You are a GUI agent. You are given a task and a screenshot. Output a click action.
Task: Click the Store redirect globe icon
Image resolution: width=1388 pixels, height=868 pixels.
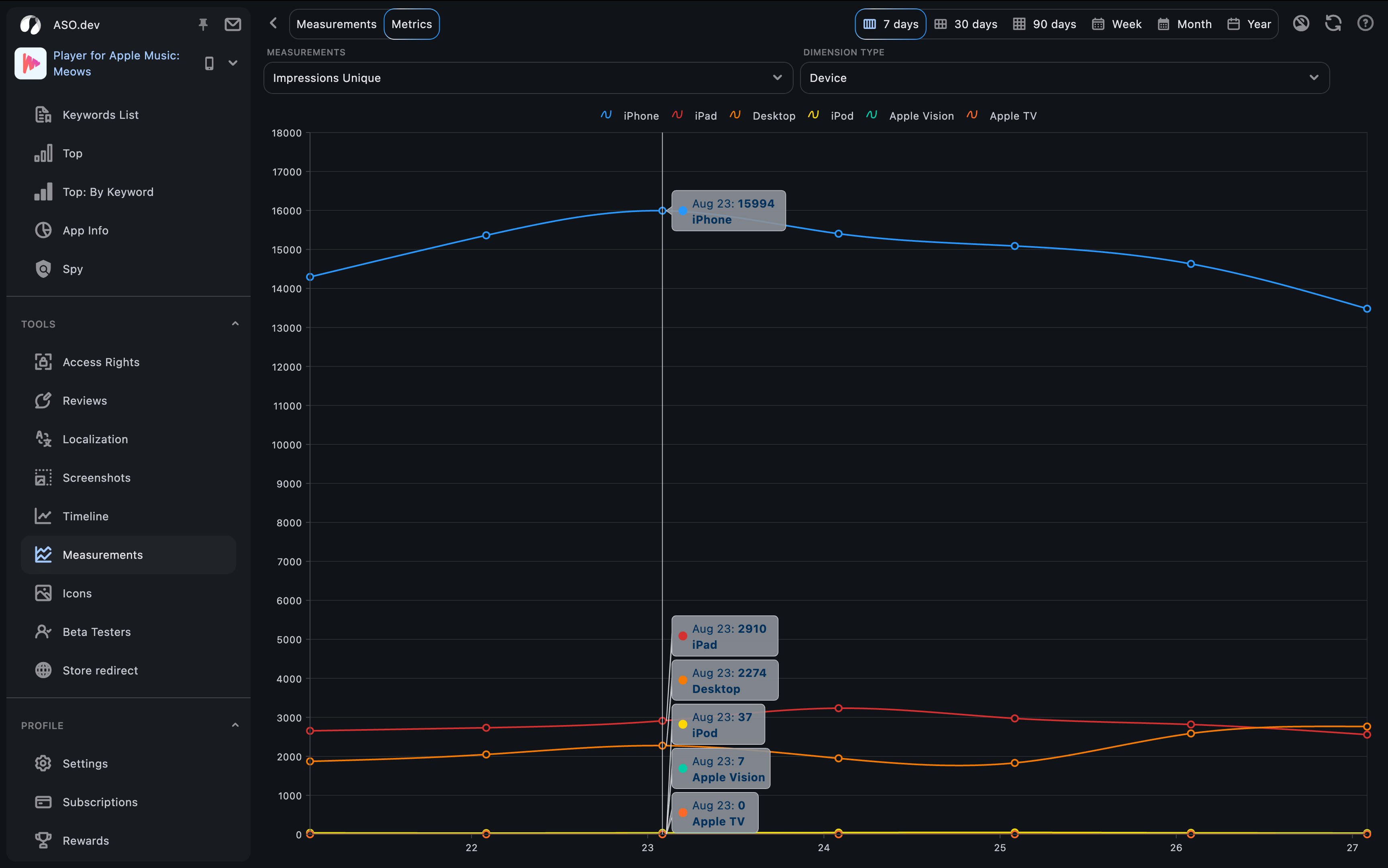[43, 670]
